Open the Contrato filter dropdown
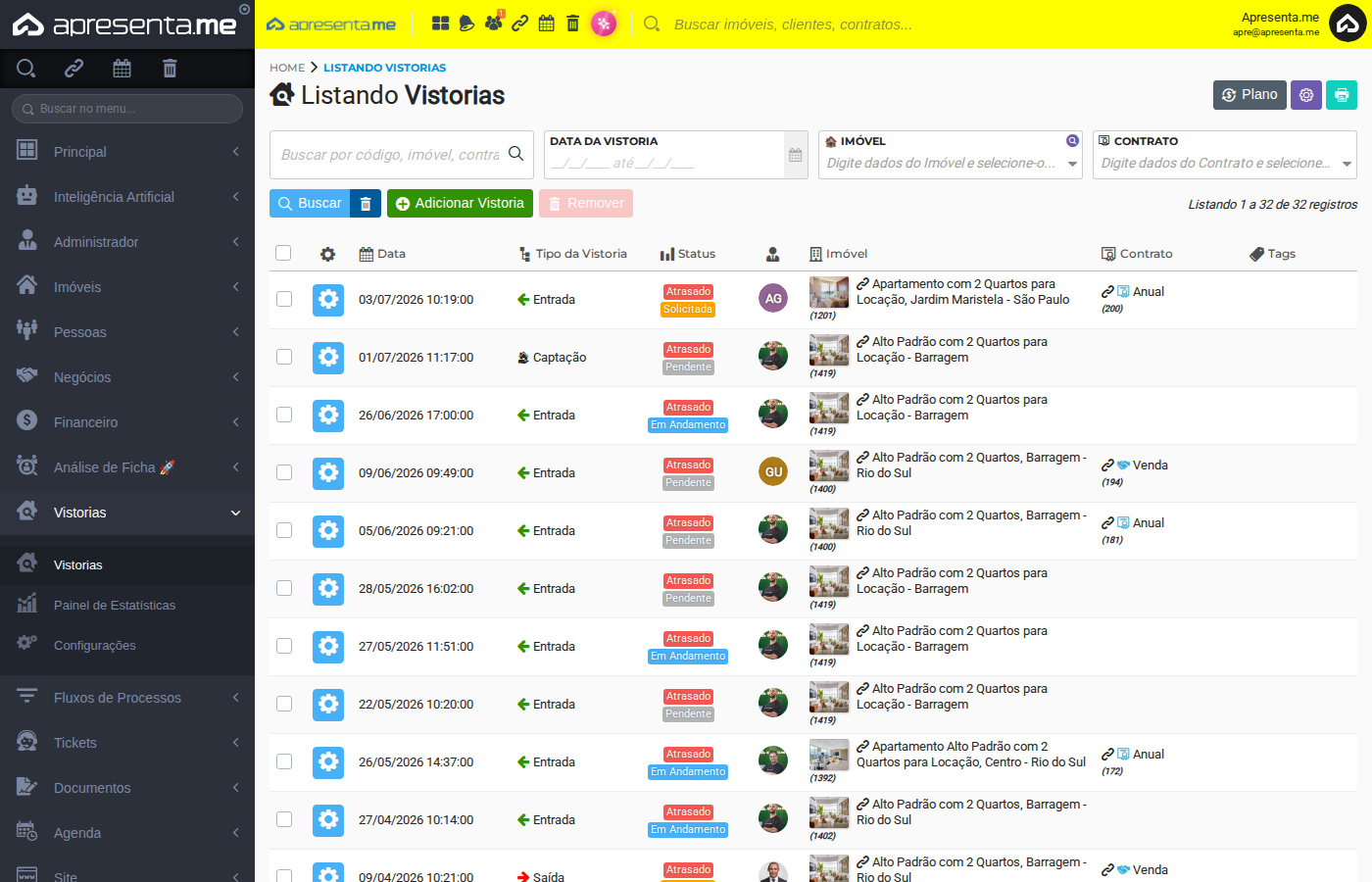Viewport: 1372px width, 882px height. tap(1225, 163)
